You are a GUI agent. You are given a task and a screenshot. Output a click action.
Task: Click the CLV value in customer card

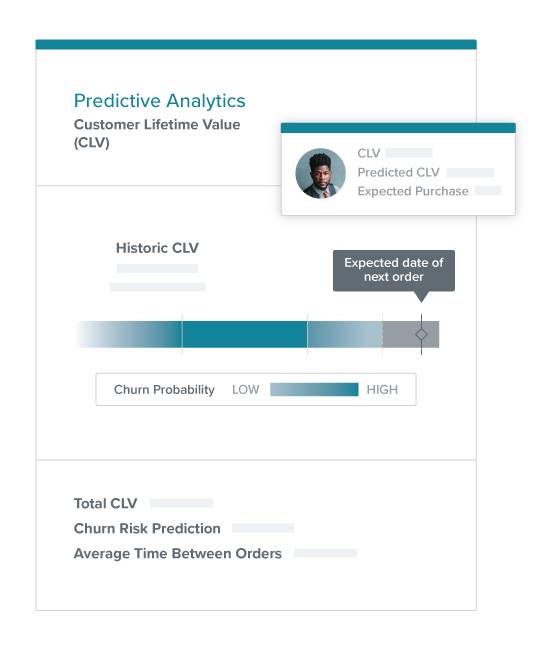pos(409,153)
